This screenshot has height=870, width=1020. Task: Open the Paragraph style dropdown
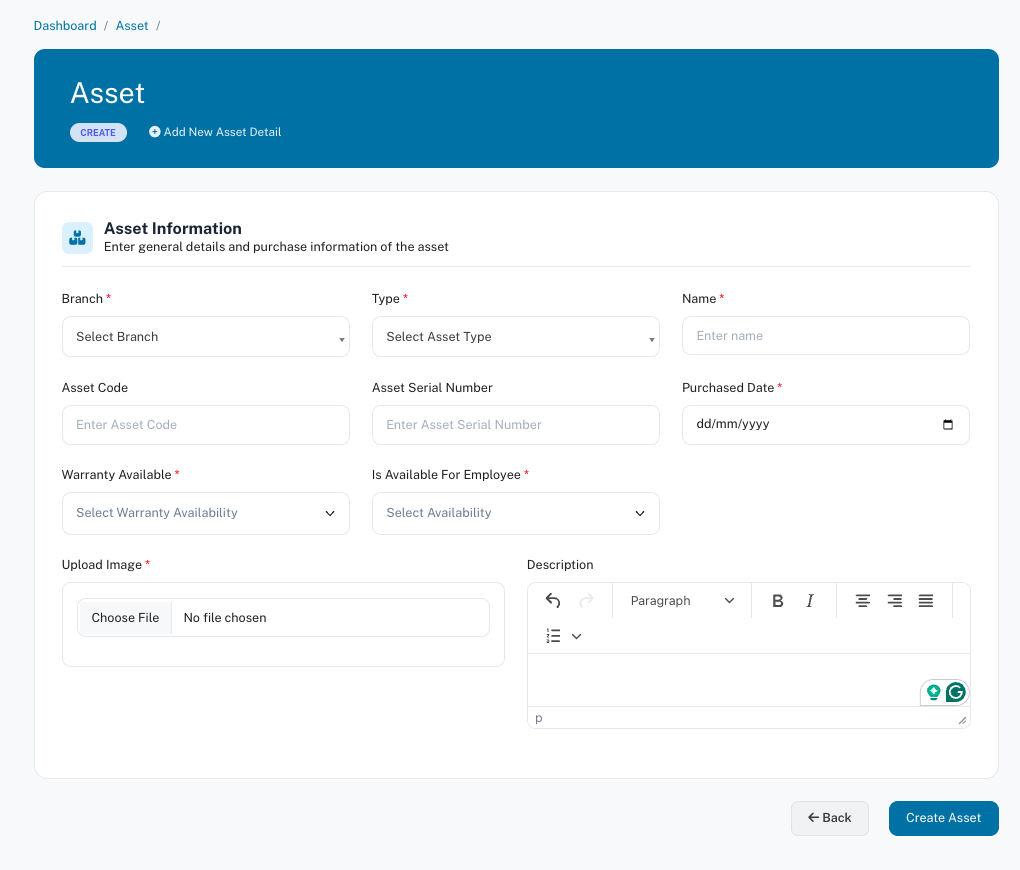coord(682,601)
